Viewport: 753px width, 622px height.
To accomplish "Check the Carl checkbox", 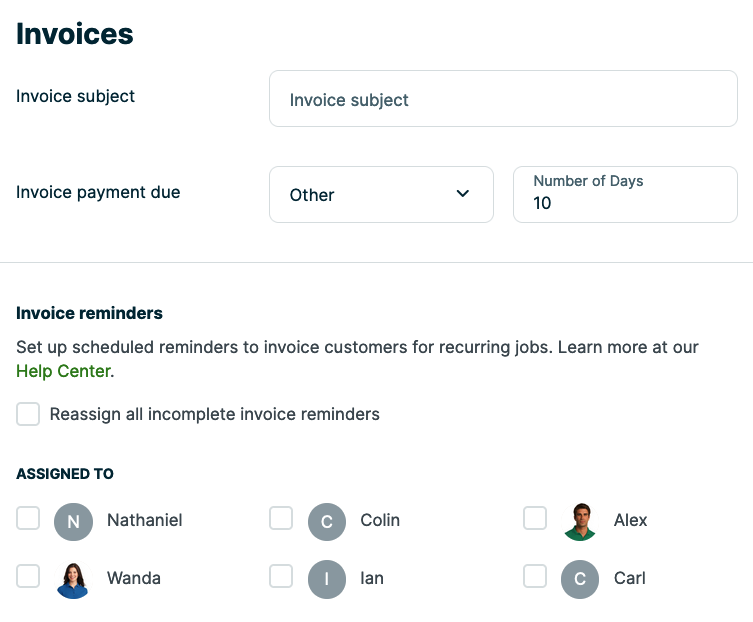I will click(535, 576).
